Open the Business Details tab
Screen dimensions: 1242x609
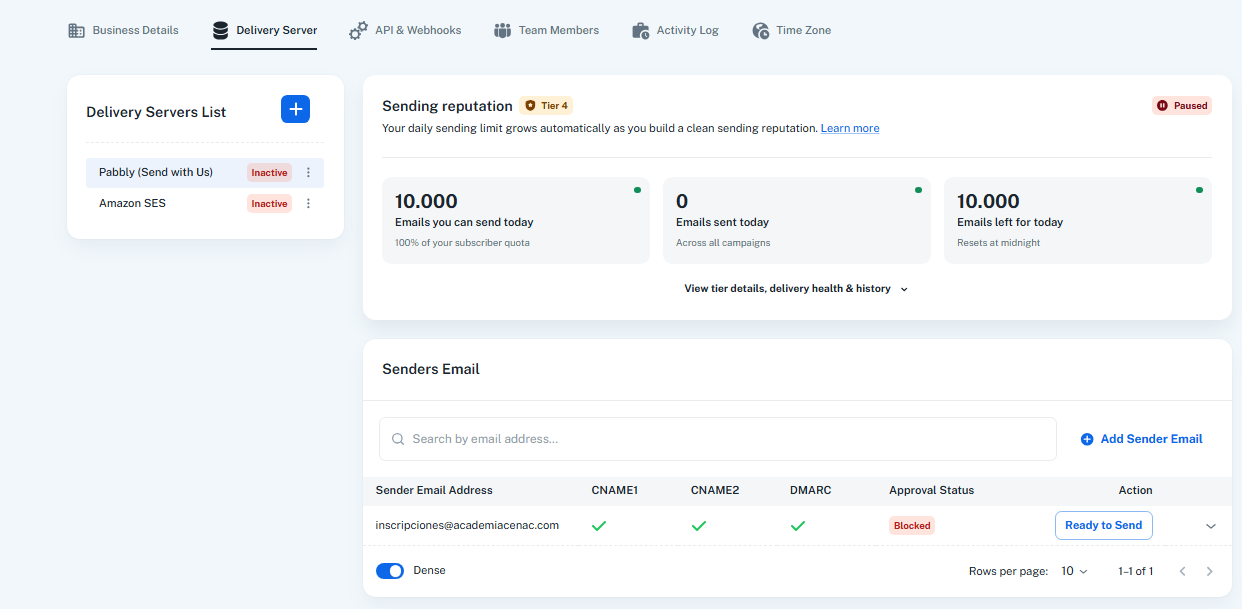pos(123,30)
